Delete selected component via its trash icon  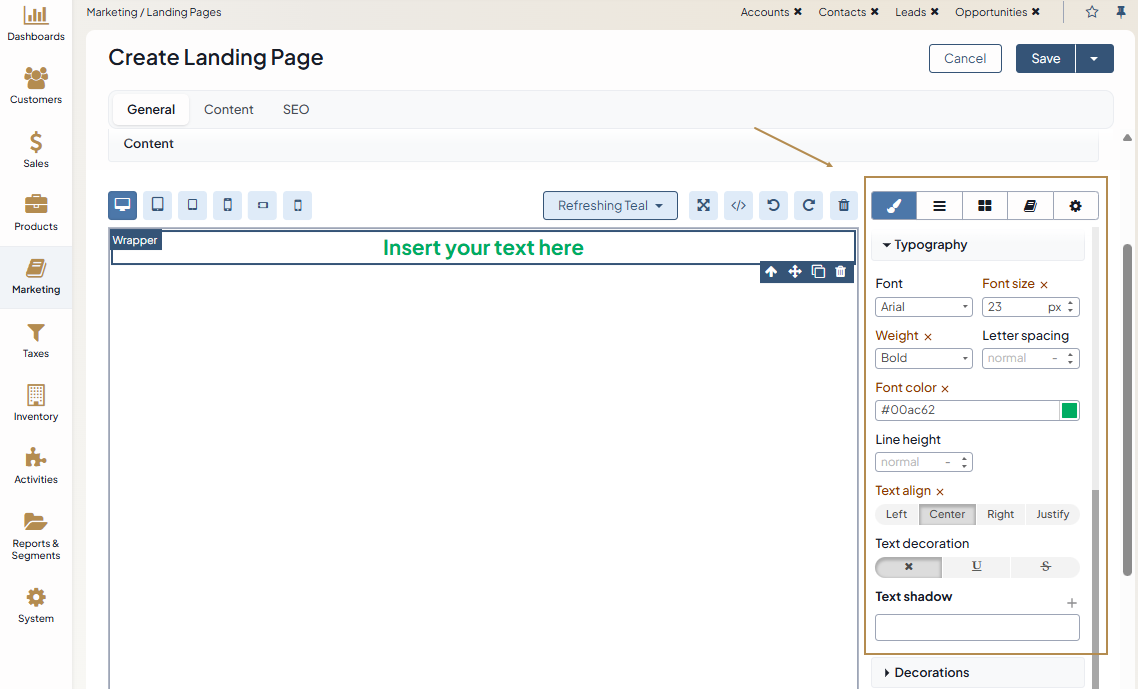click(x=840, y=272)
